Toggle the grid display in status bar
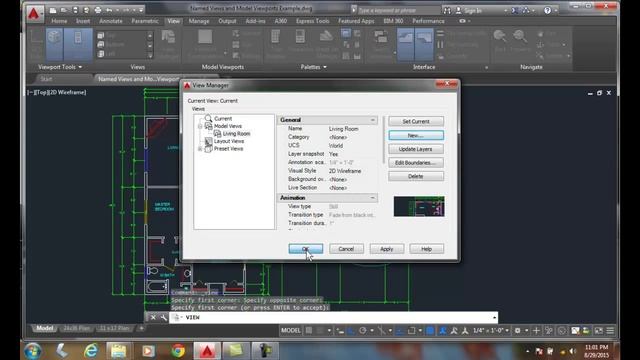640x360 pixels. (309, 331)
